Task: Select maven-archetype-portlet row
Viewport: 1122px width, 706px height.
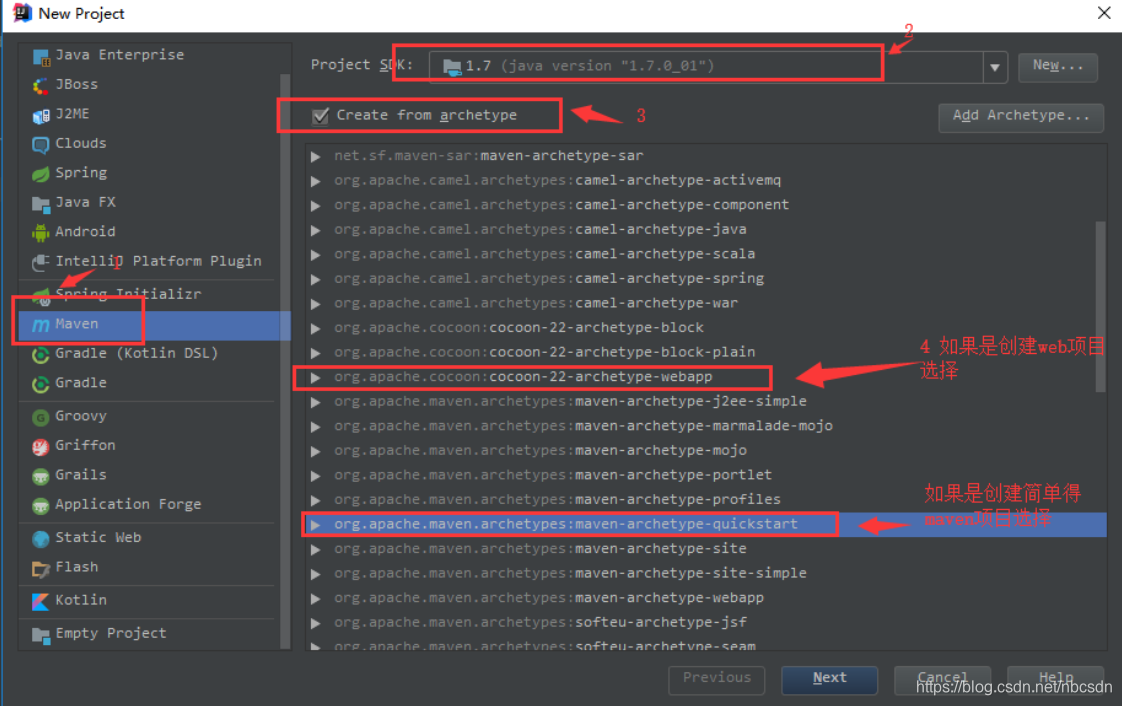Action: [706, 475]
